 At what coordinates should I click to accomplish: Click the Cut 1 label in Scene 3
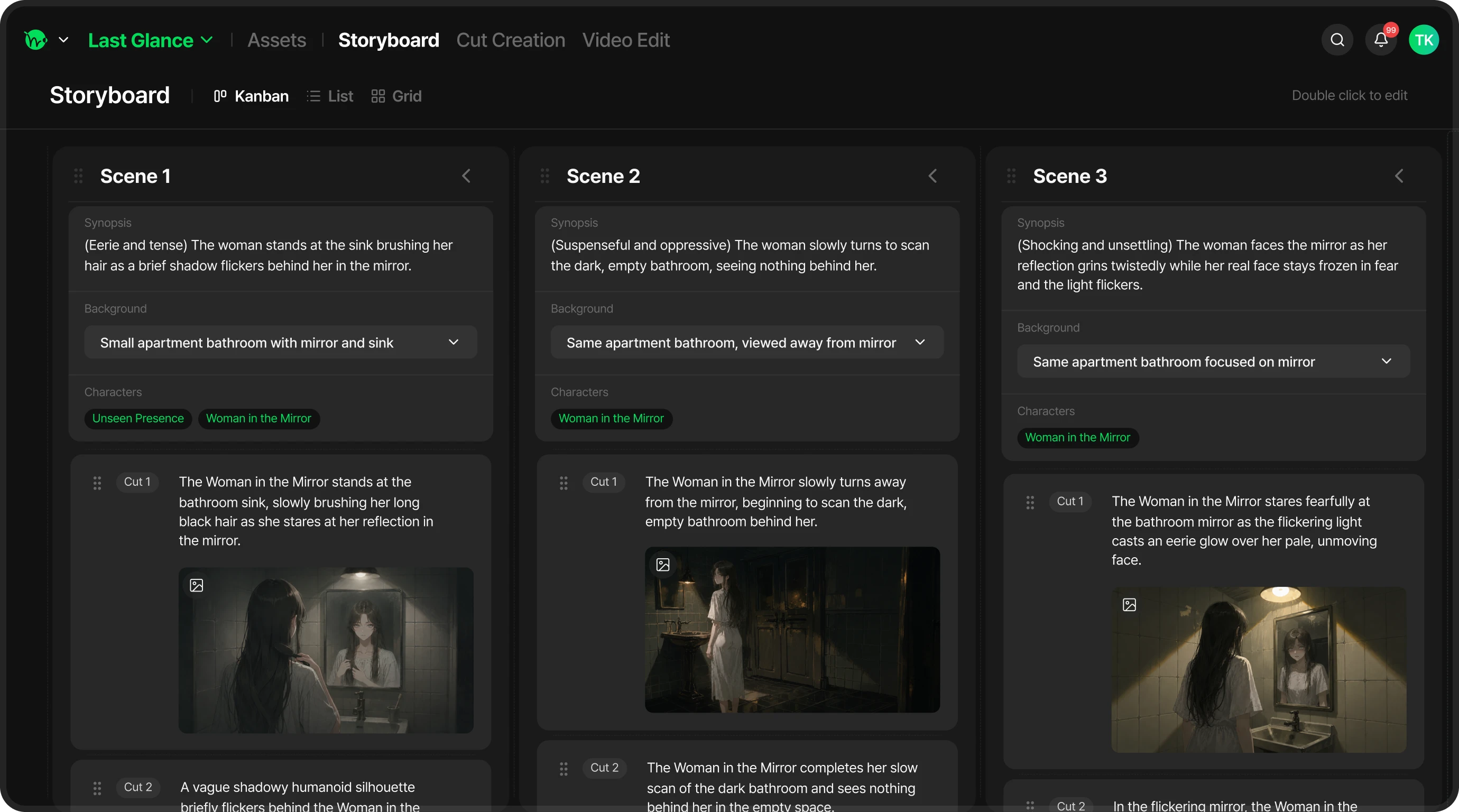pyautogui.click(x=1070, y=501)
